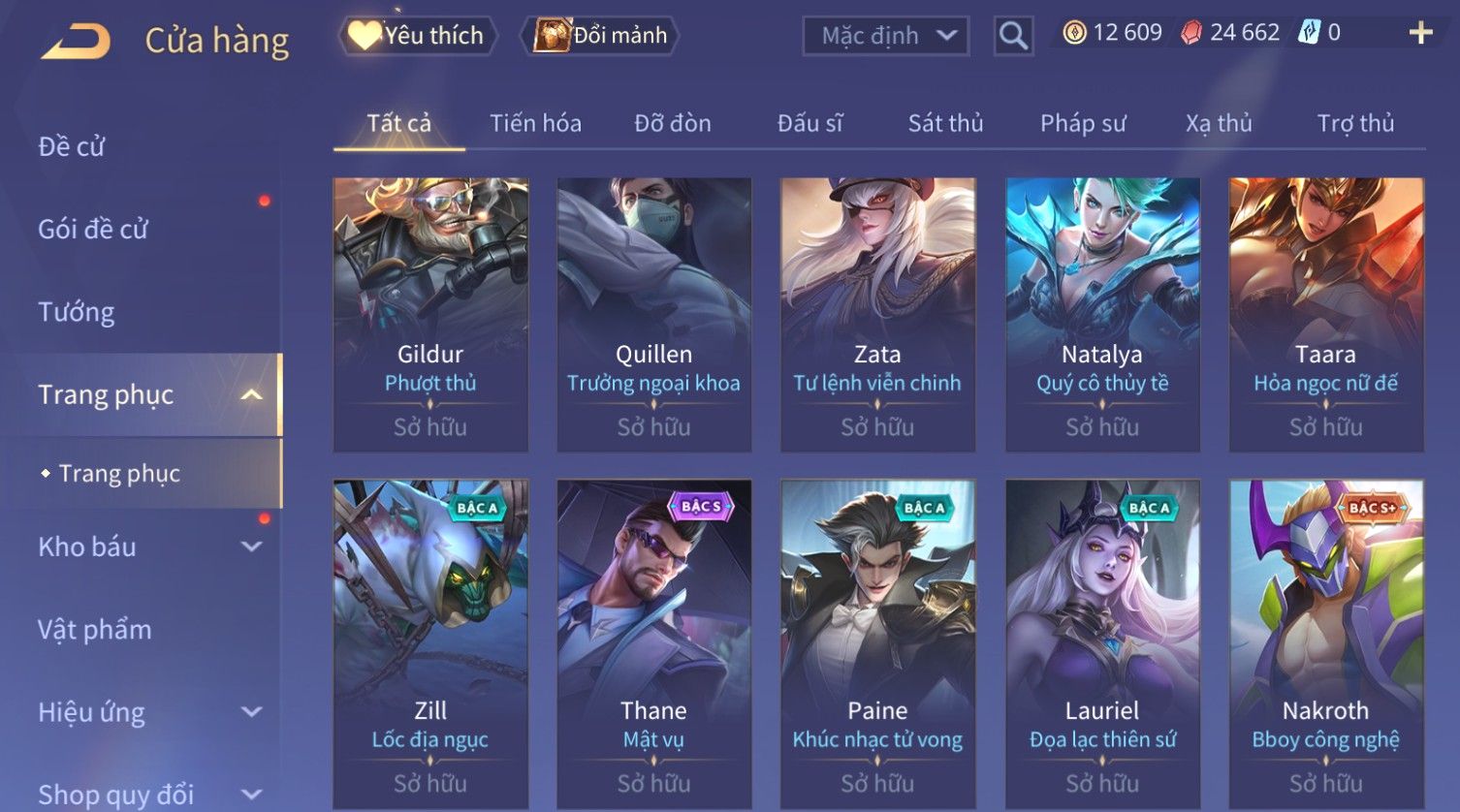1460x812 pixels.
Task: Open Thane Mật vụ skin card
Action: (x=654, y=644)
